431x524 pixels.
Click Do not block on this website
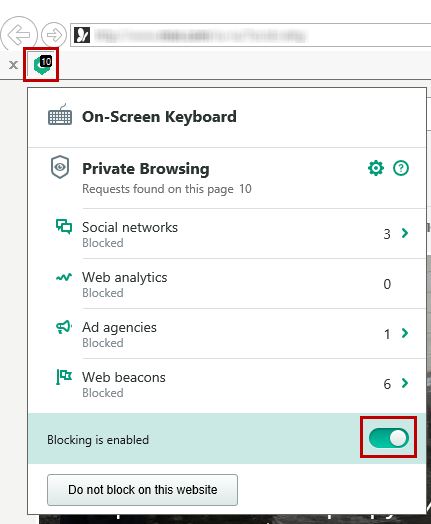[143, 490]
